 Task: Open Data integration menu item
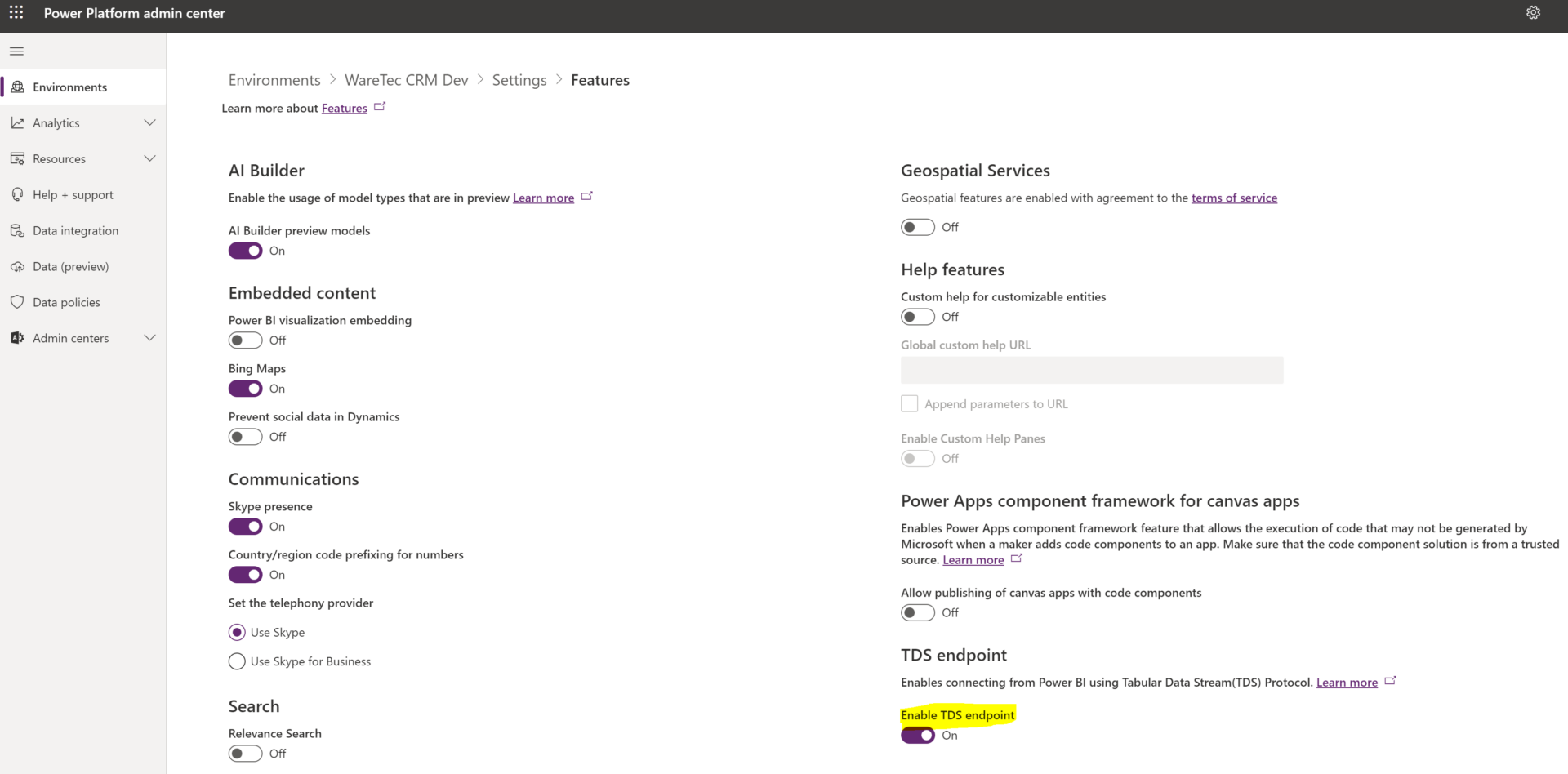click(83, 230)
